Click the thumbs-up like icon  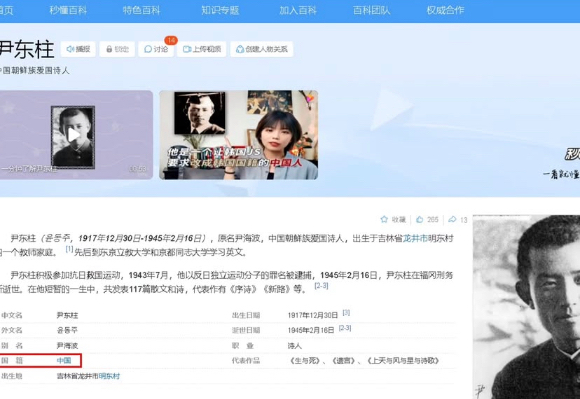[419, 220]
